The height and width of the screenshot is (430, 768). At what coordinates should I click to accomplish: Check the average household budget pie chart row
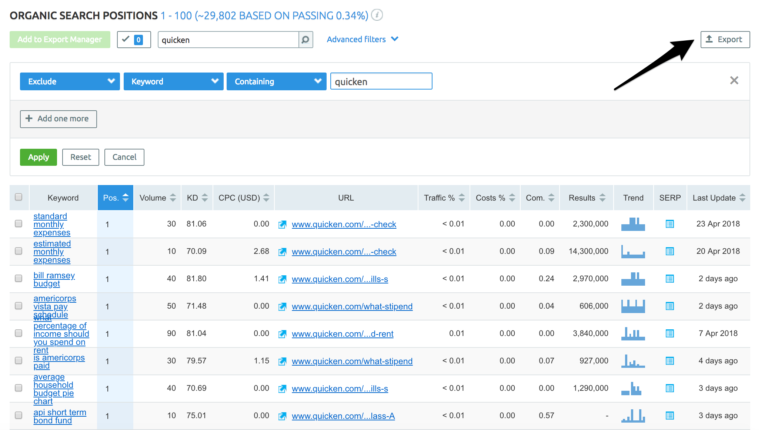tap(19, 388)
